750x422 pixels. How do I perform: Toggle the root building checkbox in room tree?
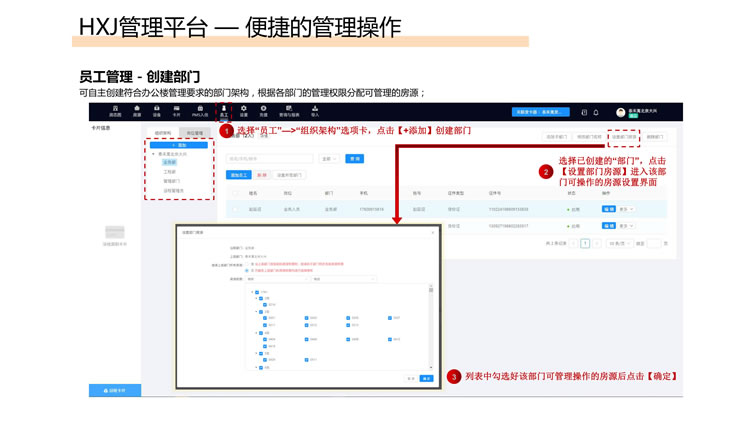(x=257, y=292)
